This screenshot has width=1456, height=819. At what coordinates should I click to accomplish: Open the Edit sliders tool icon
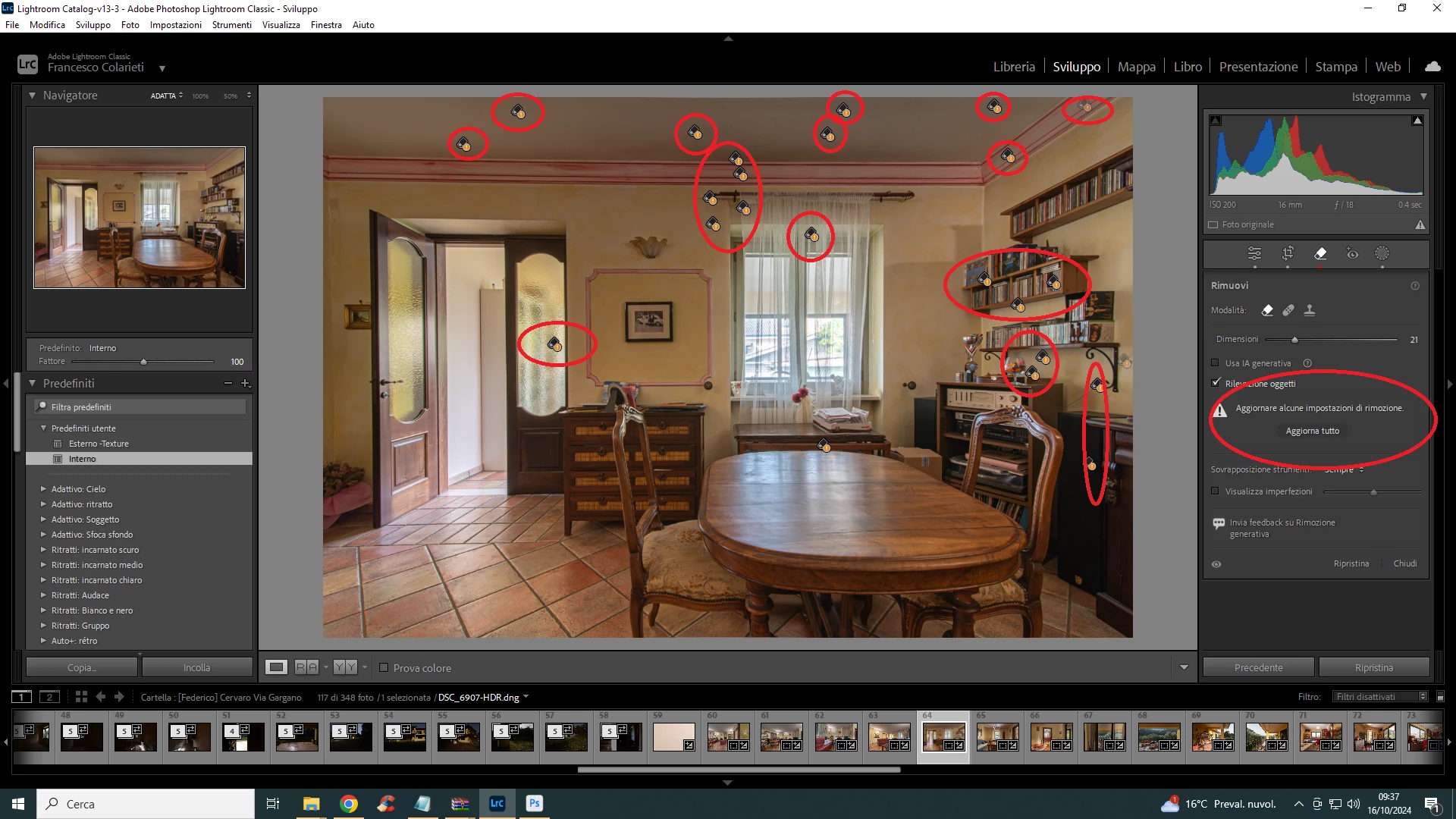pyautogui.click(x=1254, y=254)
